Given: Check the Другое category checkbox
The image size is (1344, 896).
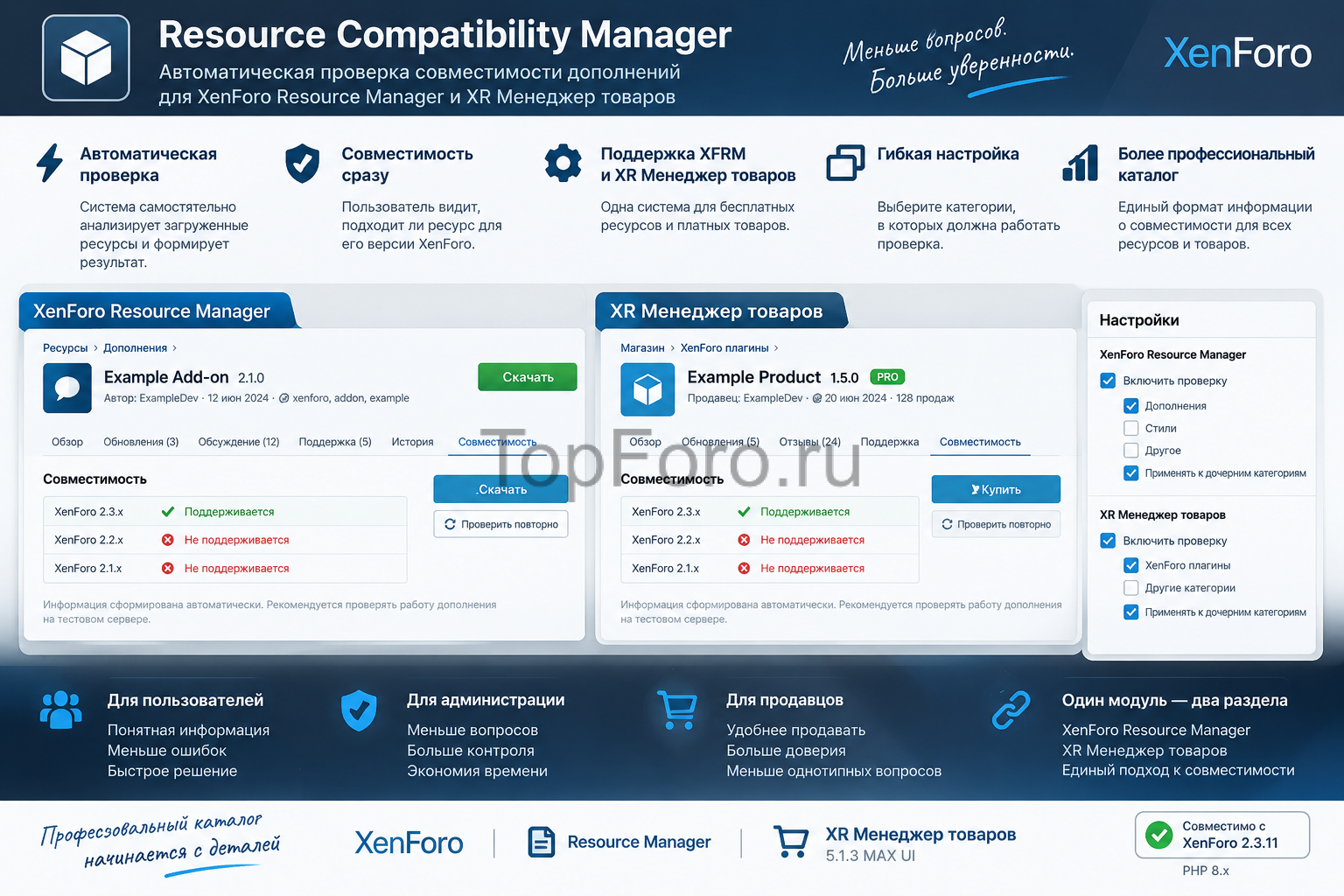Looking at the screenshot, I should tap(1131, 451).
